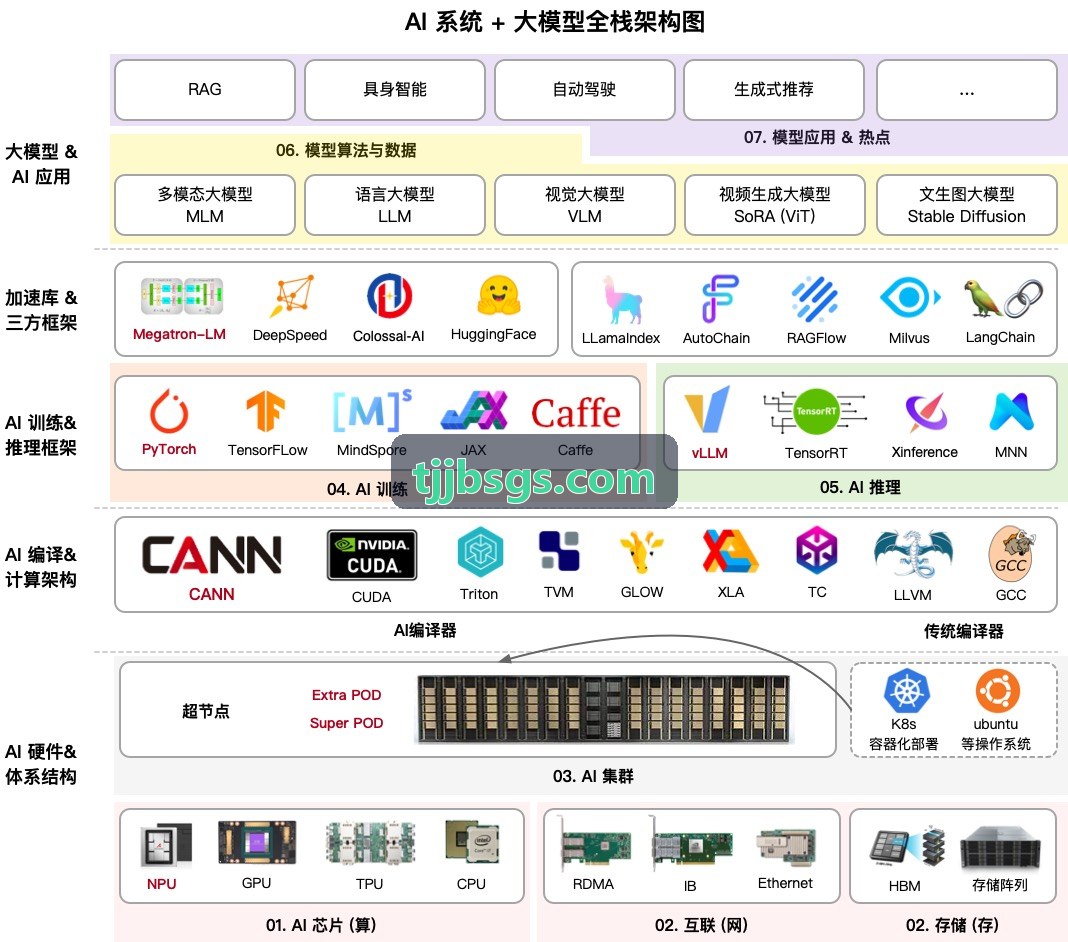Open the 生成式推荐 box
The width and height of the screenshot is (1068, 942).
pyautogui.click(x=774, y=90)
